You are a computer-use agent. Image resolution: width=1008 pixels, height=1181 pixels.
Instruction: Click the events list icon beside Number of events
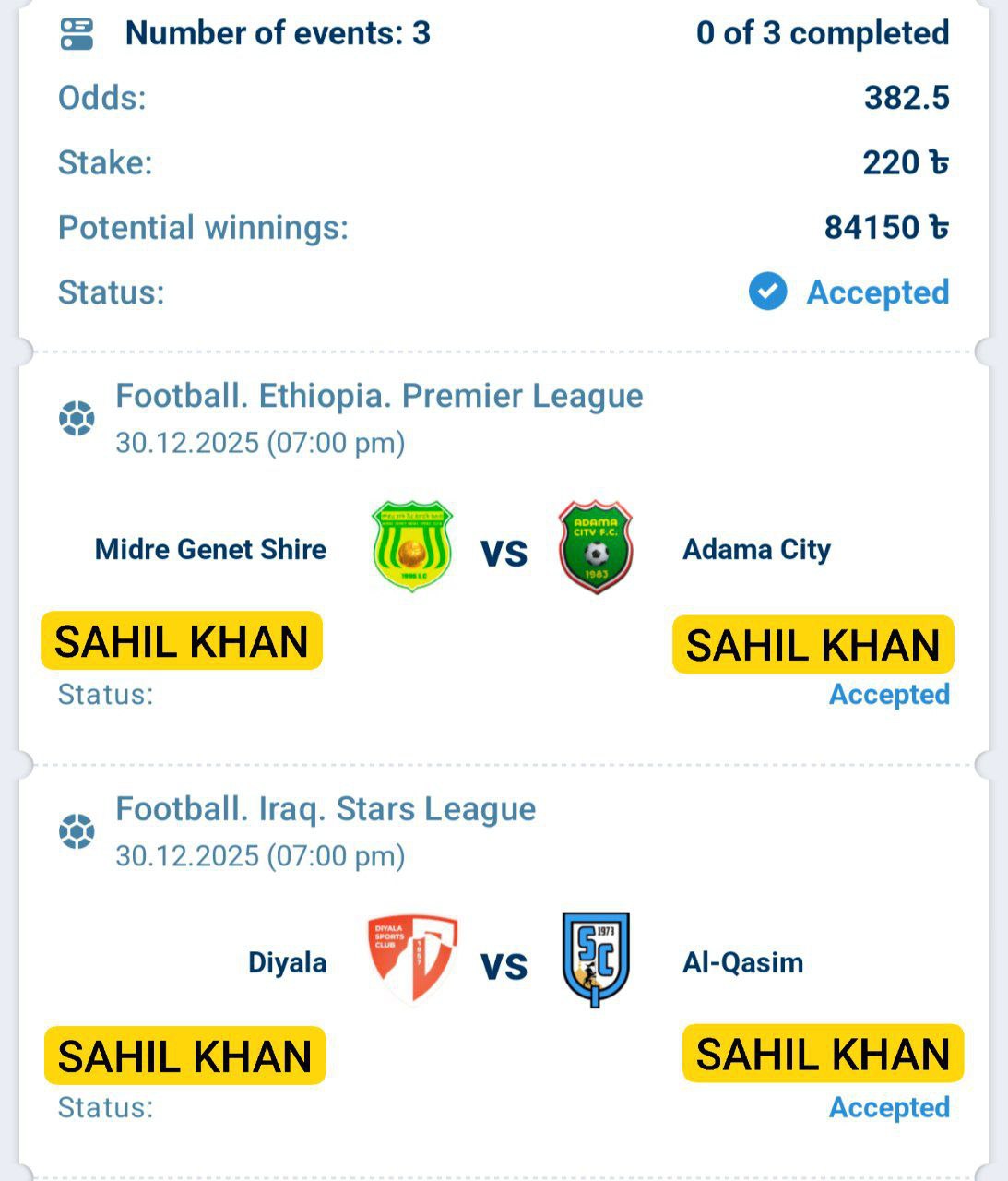77,34
